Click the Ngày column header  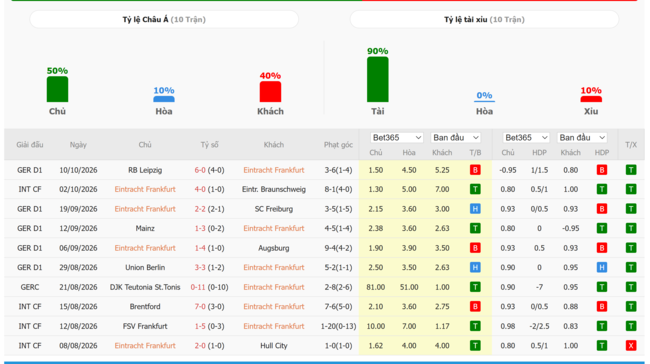point(78,145)
